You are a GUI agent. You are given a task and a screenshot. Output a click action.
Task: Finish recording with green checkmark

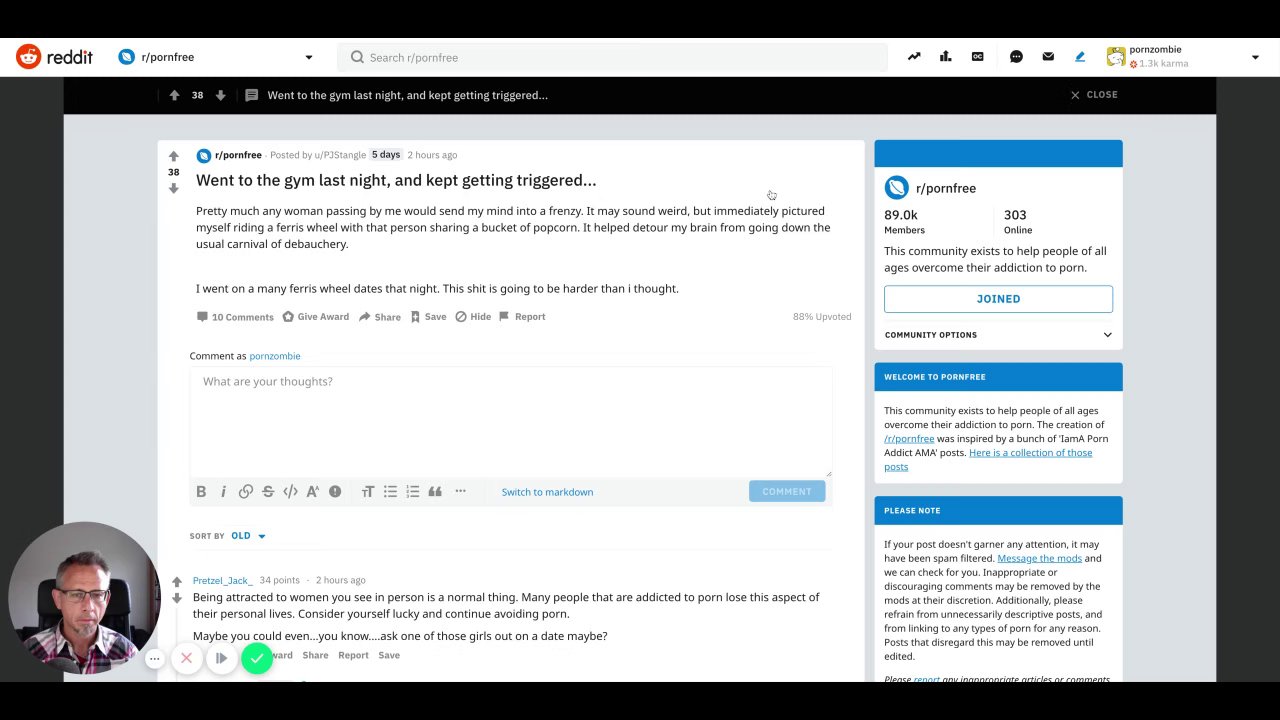257,658
